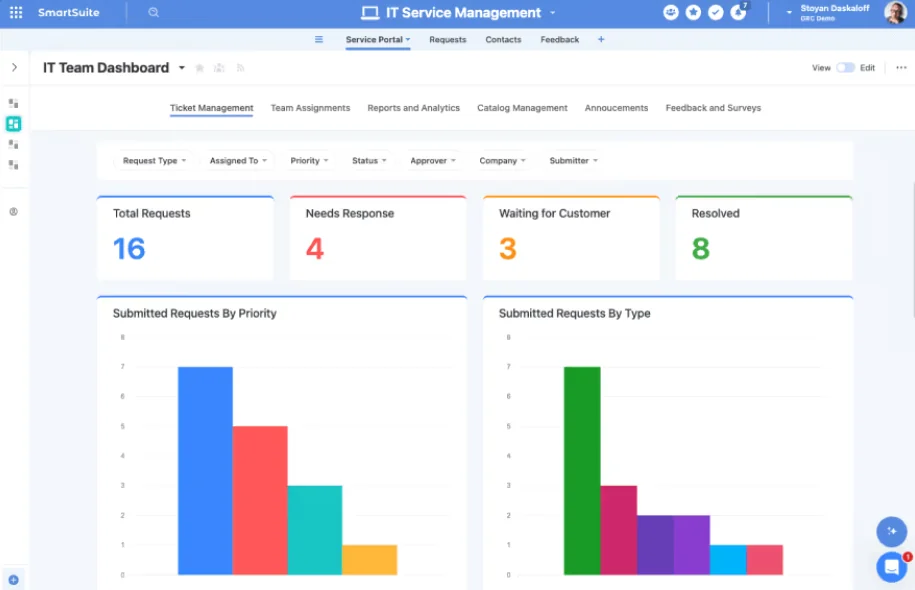The width and height of the screenshot is (915, 590).
Task: Open favorites star icon in header
Action: (693, 12)
